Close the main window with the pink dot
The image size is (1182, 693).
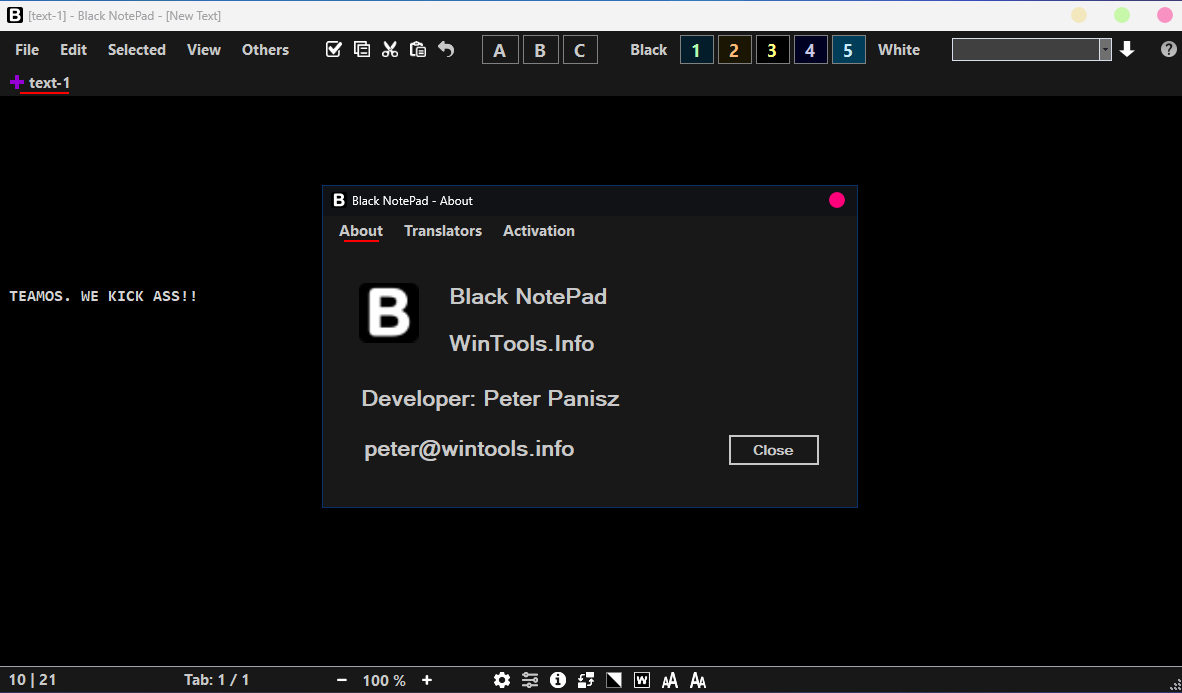click(1165, 15)
